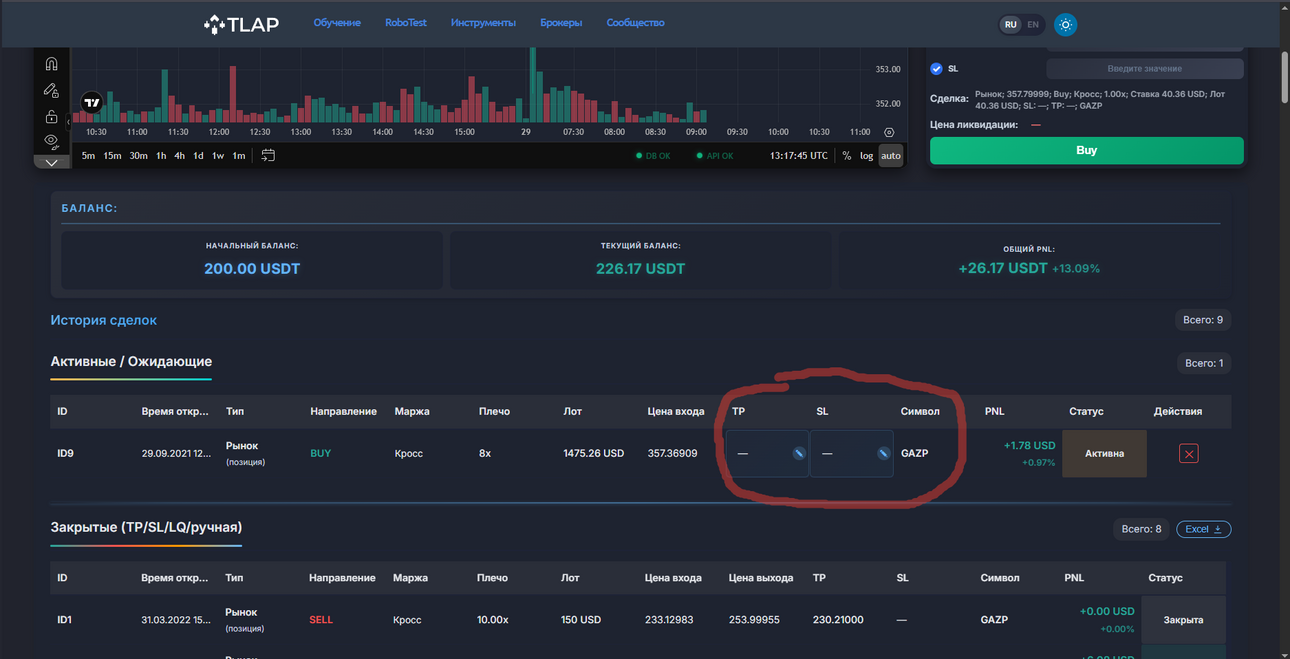
Task: Click the Время откр... header in active table
Action: pos(175,411)
